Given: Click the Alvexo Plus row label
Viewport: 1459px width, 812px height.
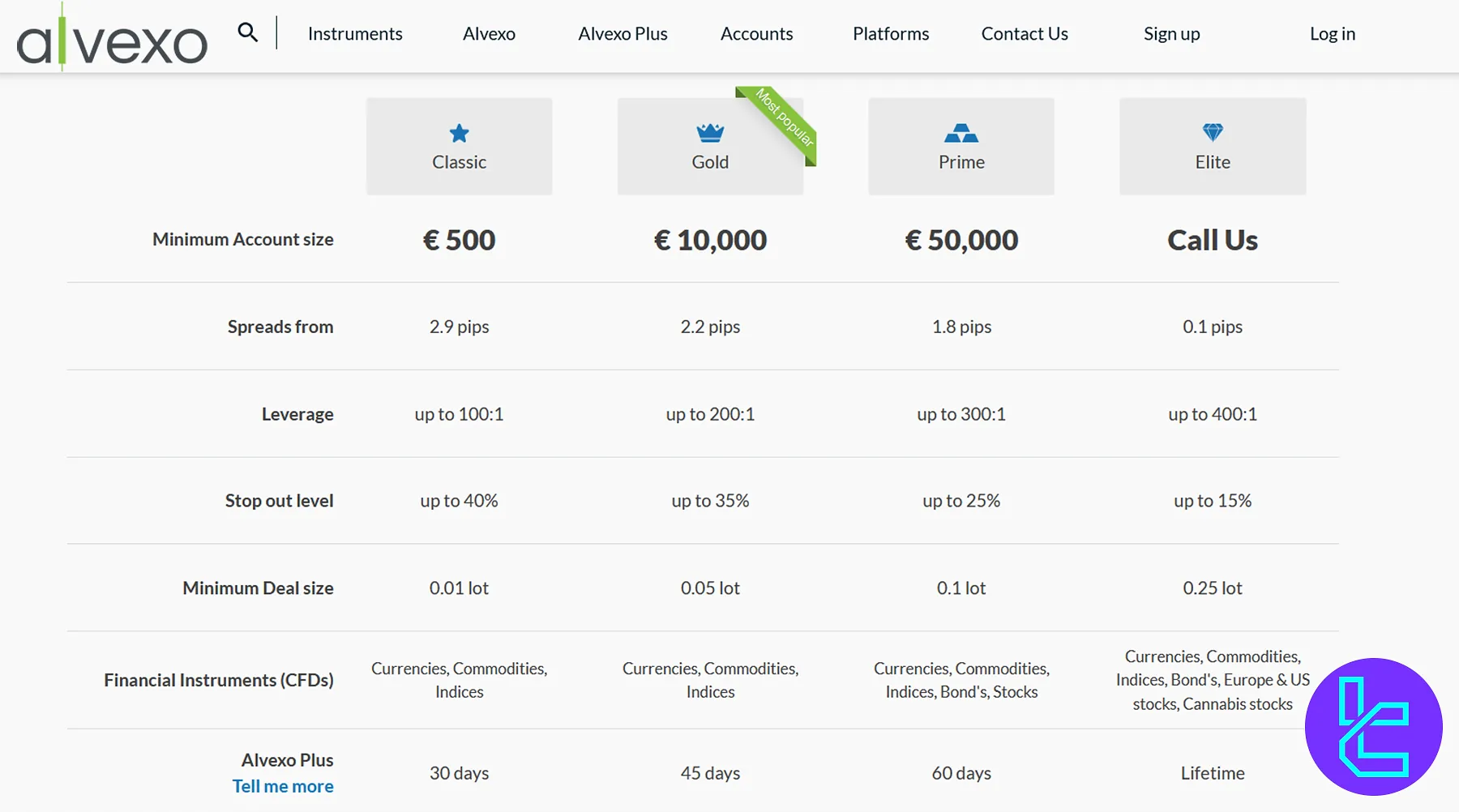Looking at the screenshot, I should point(288,760).
